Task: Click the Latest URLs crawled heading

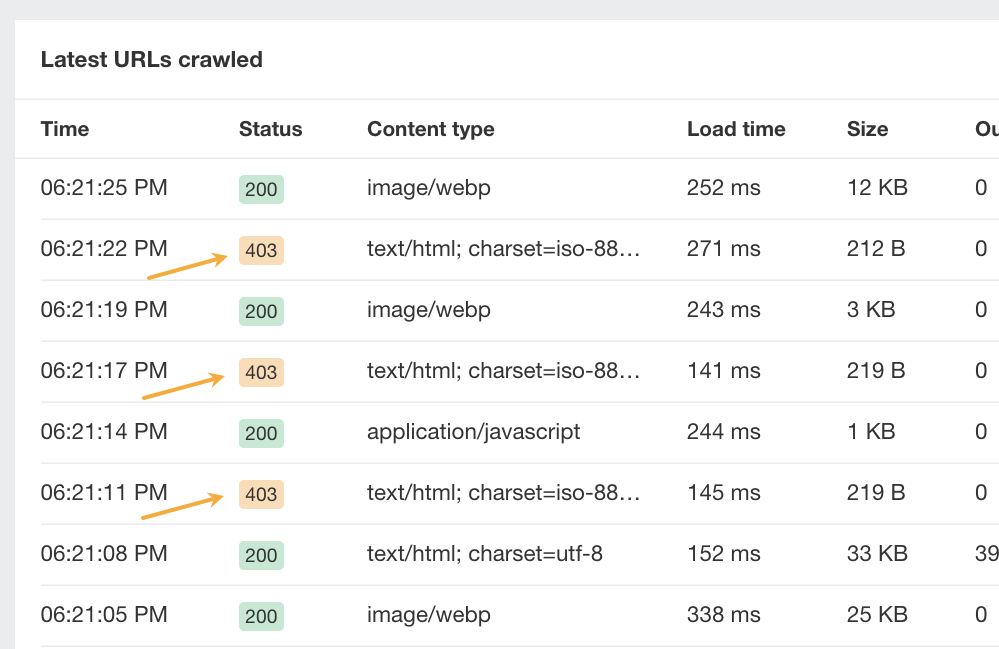Action: pos(151,59)
